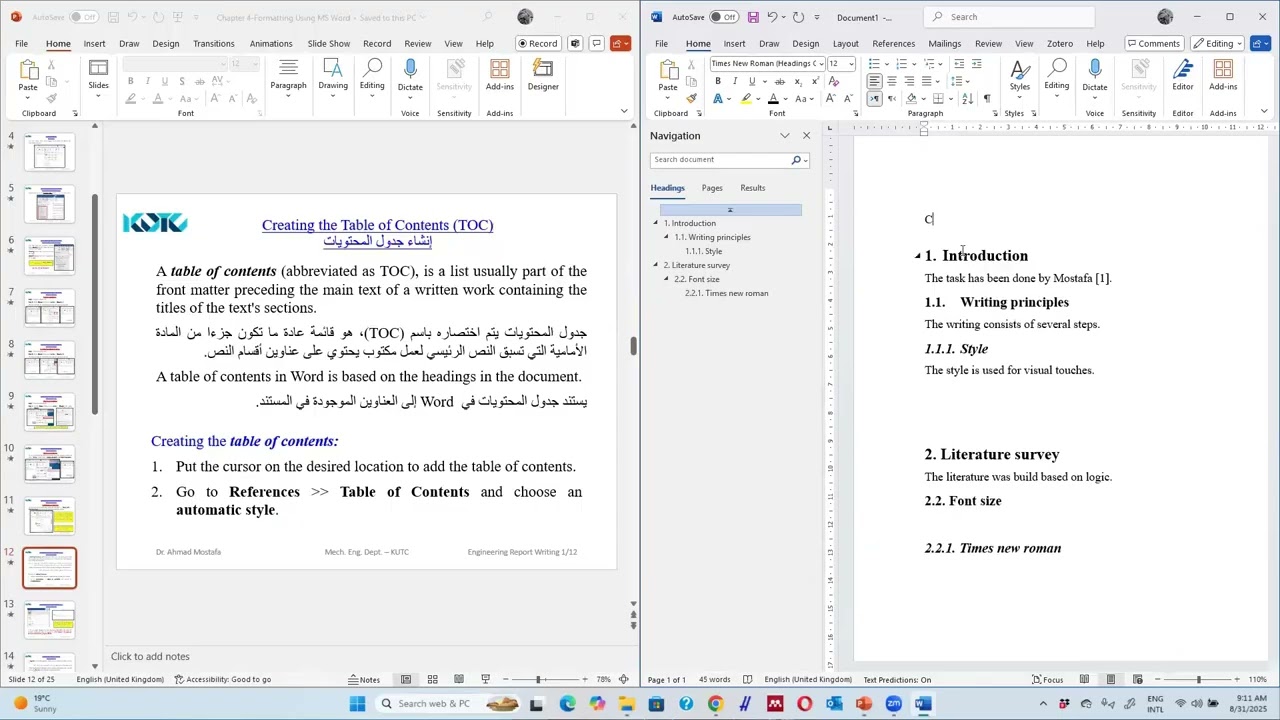
Task: Open Mailings tab in Word
Action: (944, 44)
